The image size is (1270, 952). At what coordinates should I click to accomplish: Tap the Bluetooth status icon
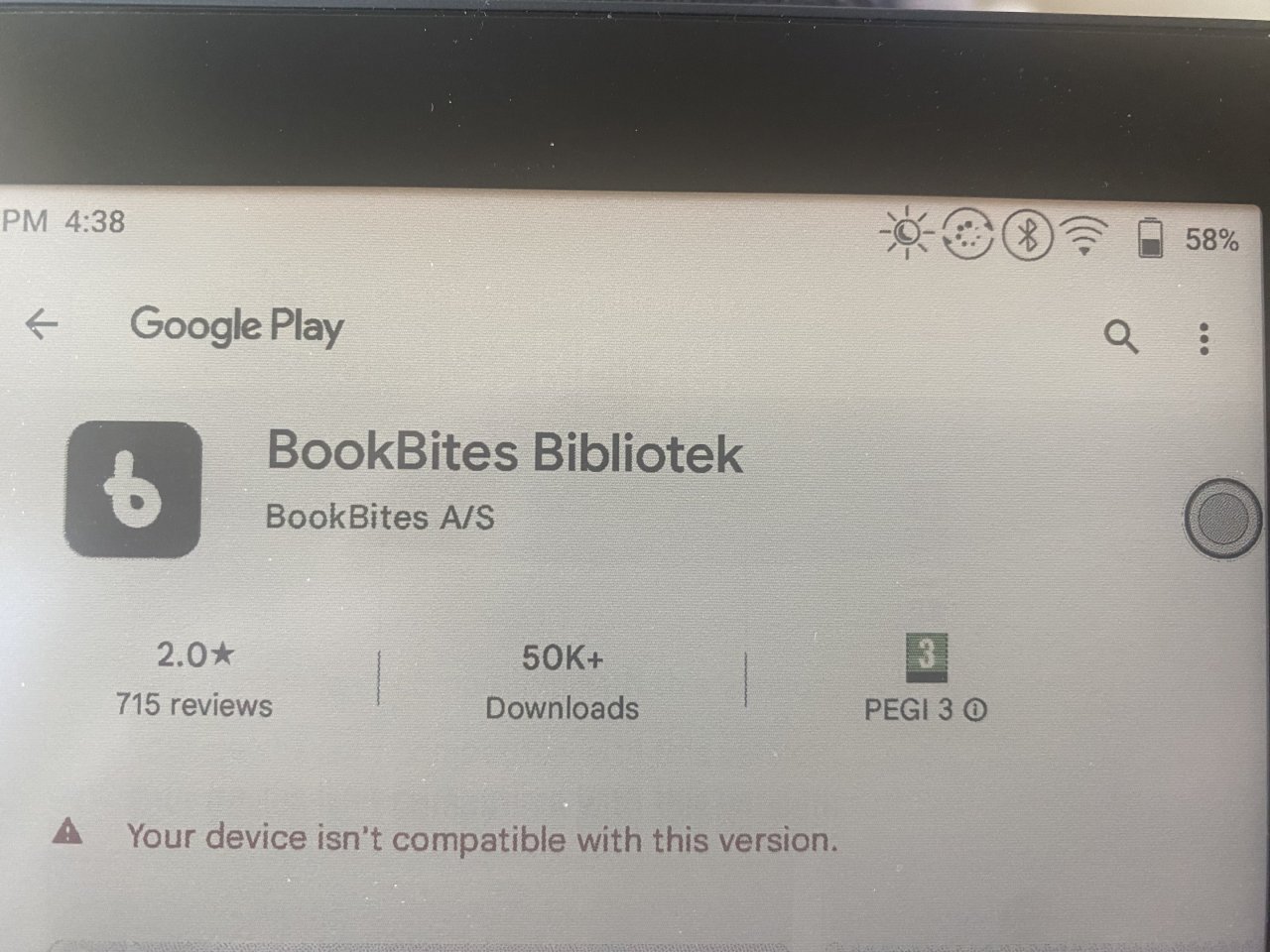(1028, 236)
